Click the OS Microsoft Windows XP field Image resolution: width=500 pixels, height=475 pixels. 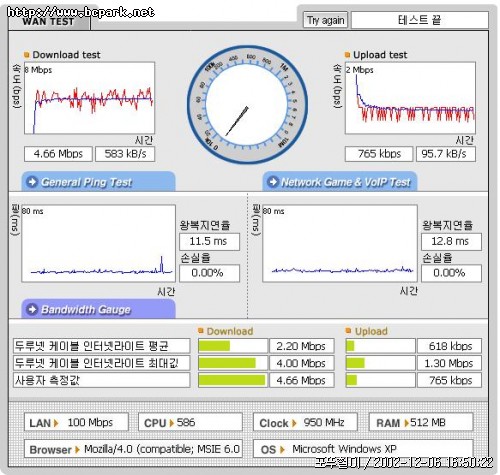(x=363, y=449)
